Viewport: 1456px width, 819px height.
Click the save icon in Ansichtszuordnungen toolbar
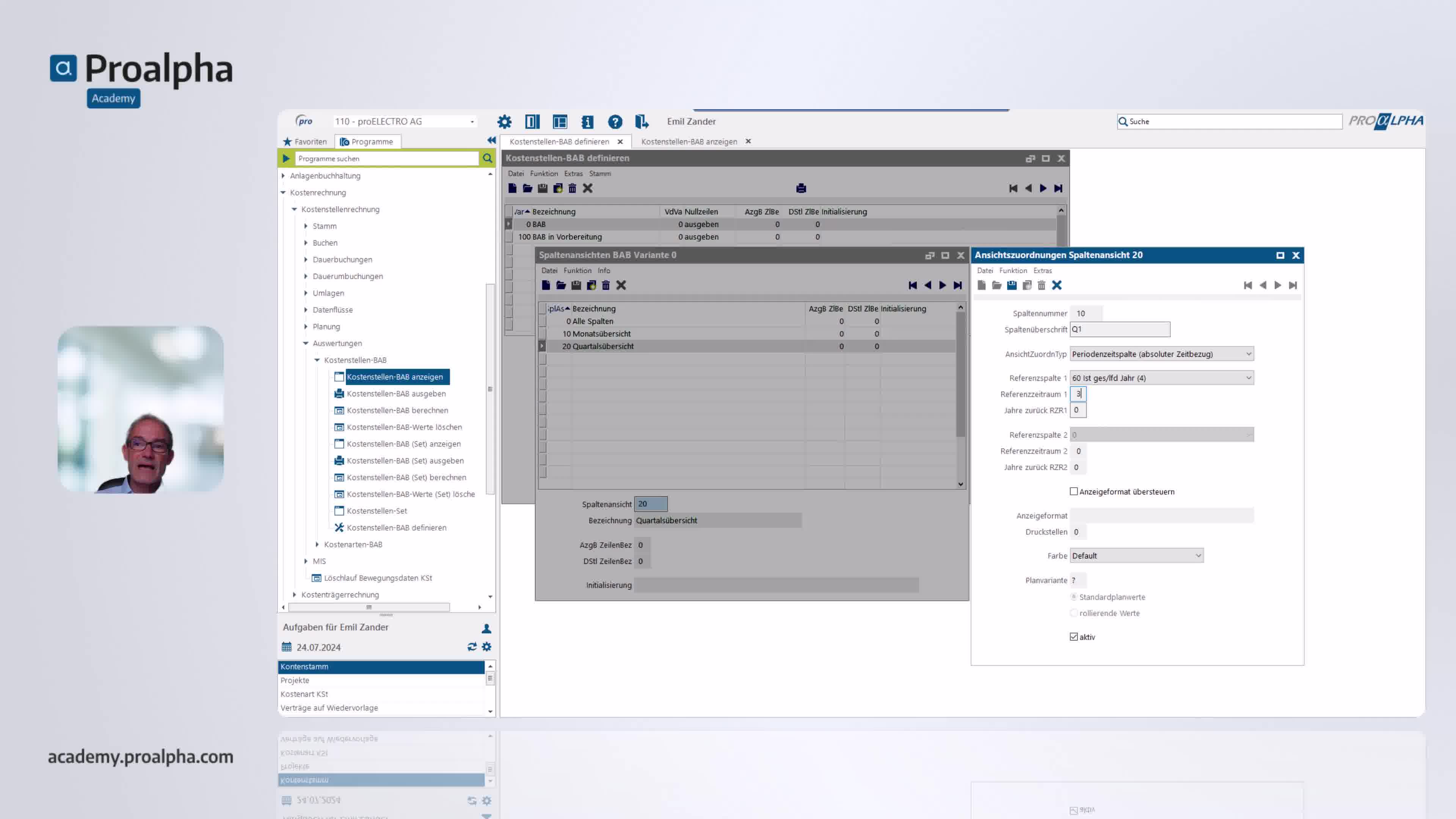(x=1012, y=286)
